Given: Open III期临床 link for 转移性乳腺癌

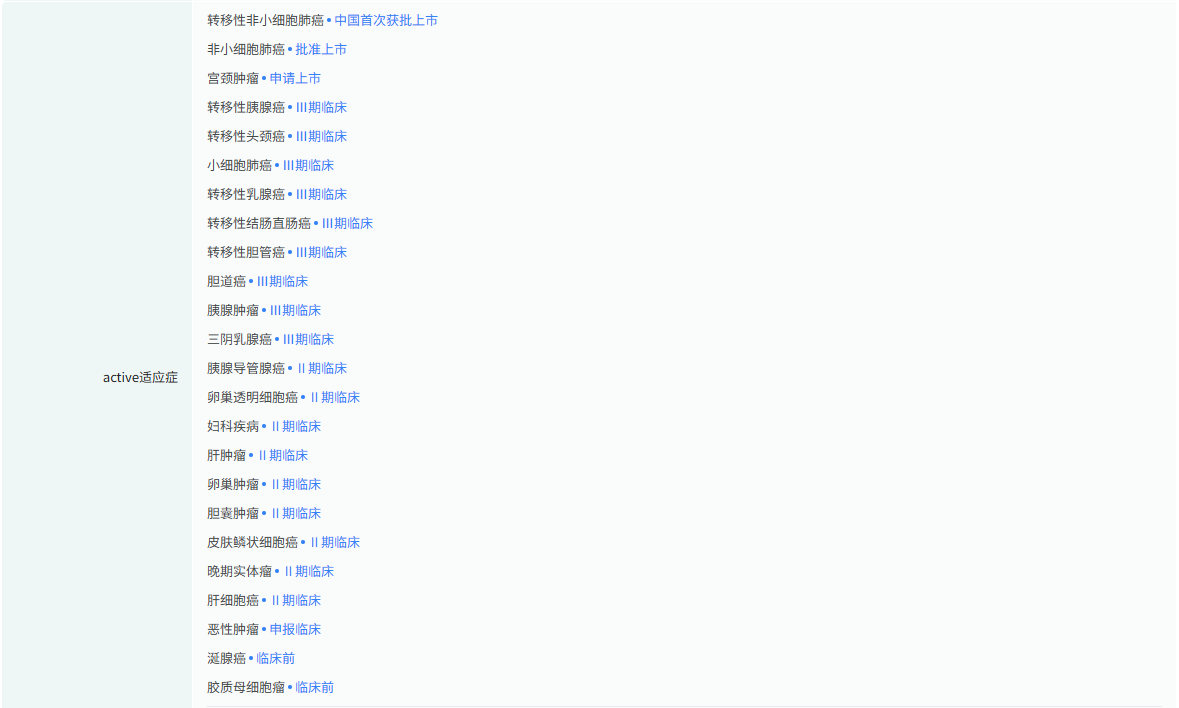Looking at the screenshot, I should (x=321, y=195).
